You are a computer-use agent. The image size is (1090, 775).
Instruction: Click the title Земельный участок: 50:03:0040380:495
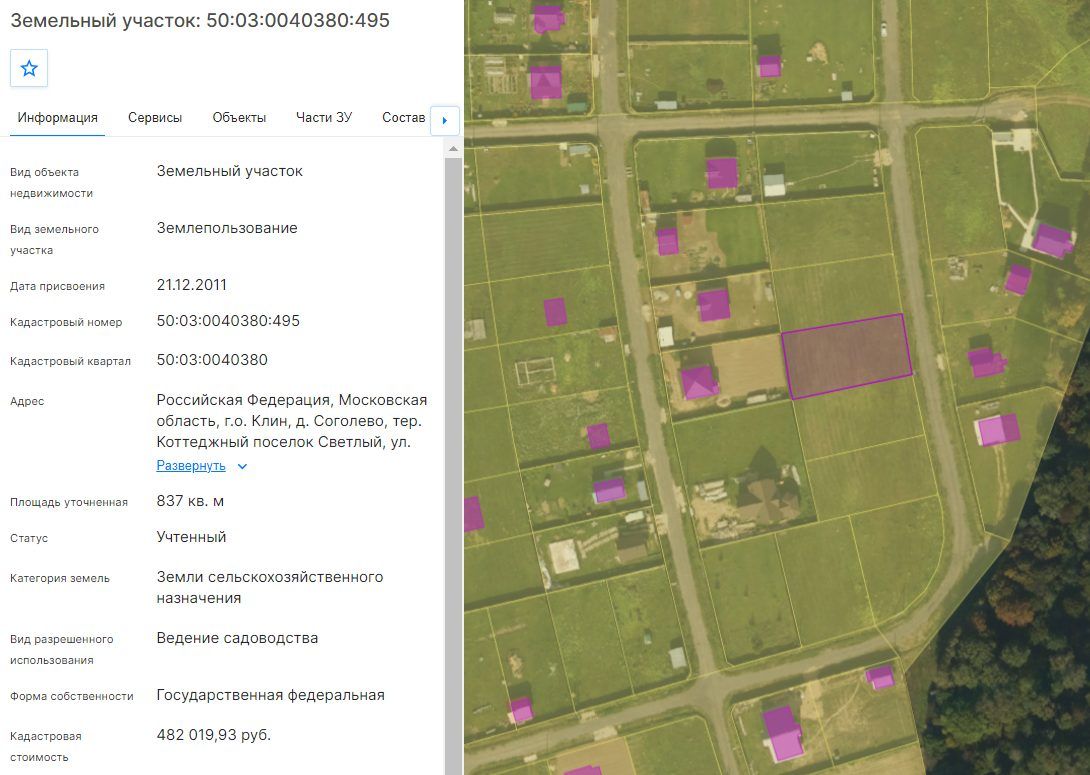click(200, 20)
